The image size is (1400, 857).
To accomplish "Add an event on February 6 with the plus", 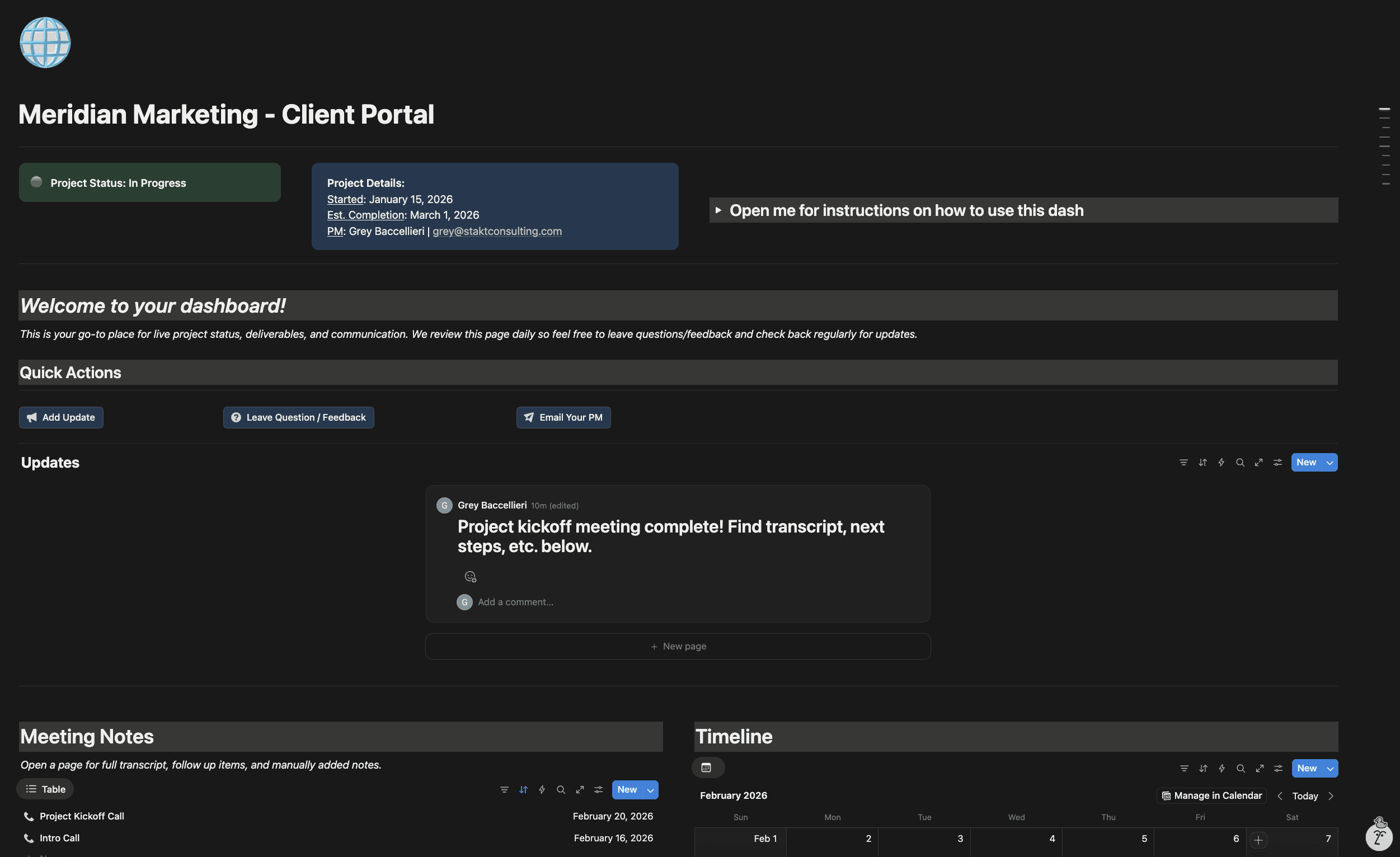I will click(x=1259, y=840).
